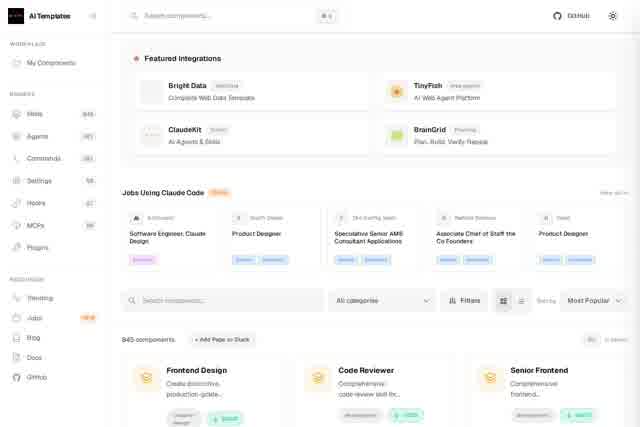Click the Agents menu label
This screenshot has width=640, height=427.
(37, 136)
